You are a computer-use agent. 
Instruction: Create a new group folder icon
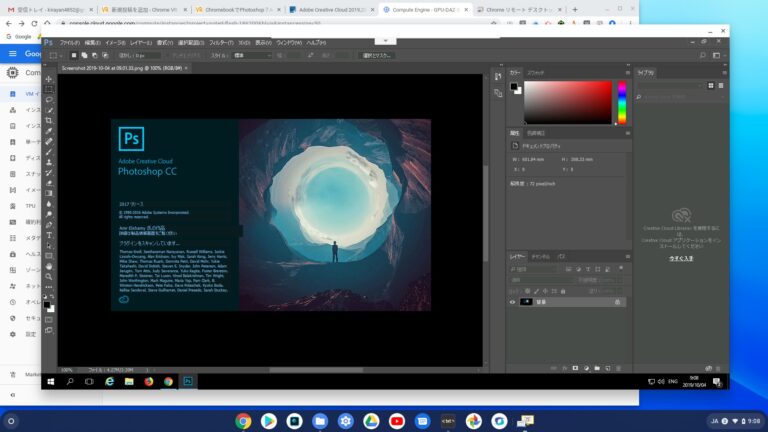pos(597,368)
